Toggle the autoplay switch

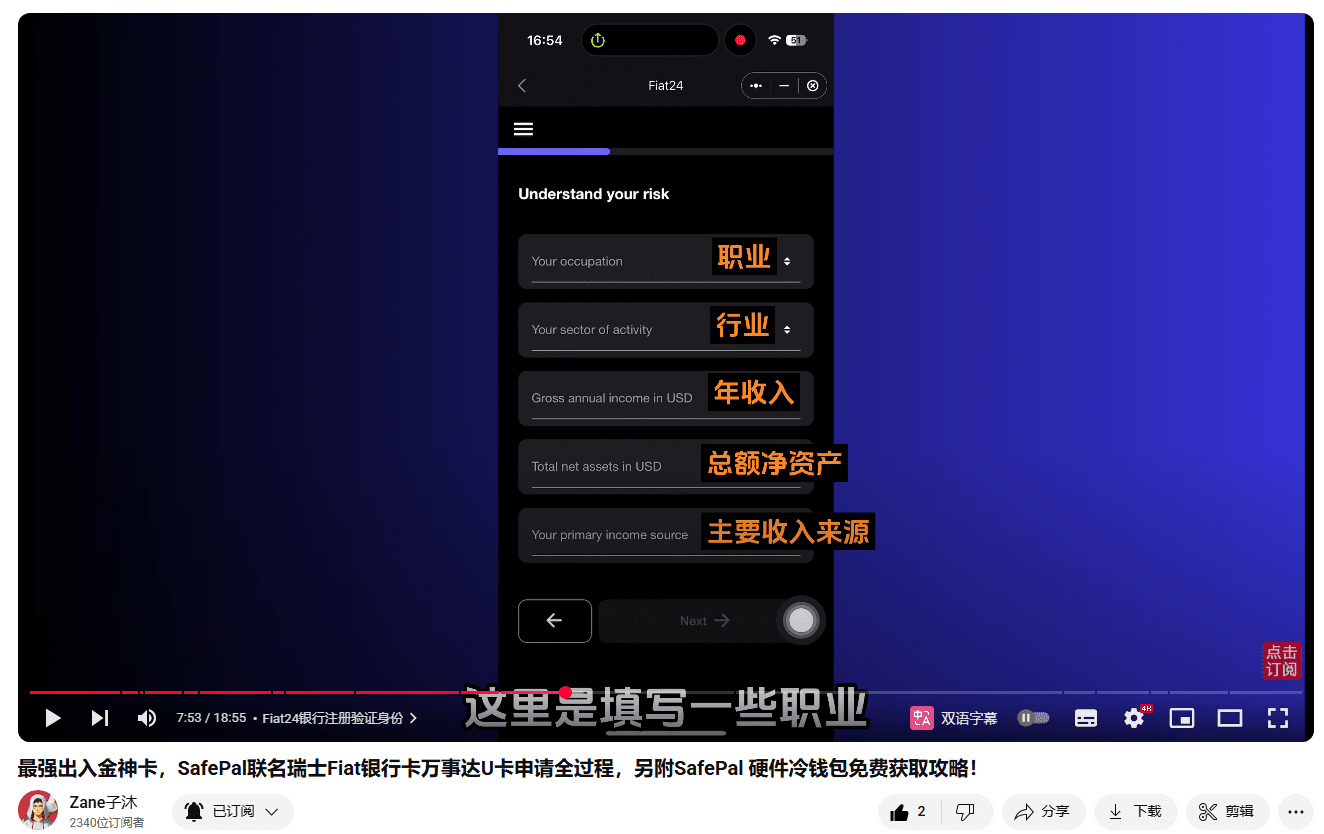point(1034,718)
